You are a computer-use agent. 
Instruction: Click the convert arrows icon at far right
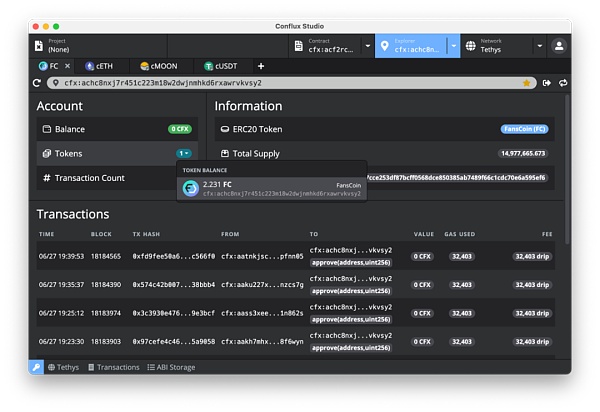pos(563,83)
